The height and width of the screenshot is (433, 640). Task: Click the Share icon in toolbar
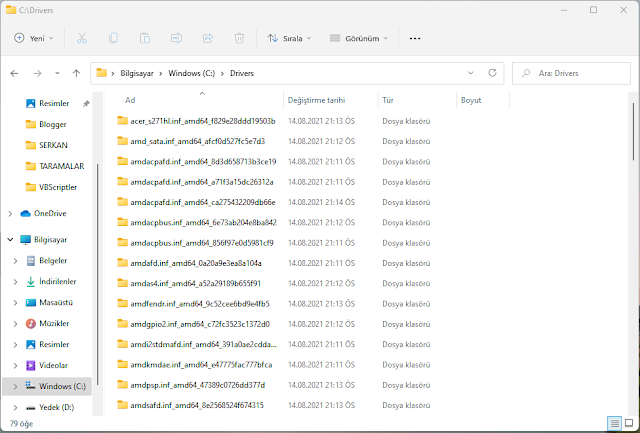tap(208, 38)
